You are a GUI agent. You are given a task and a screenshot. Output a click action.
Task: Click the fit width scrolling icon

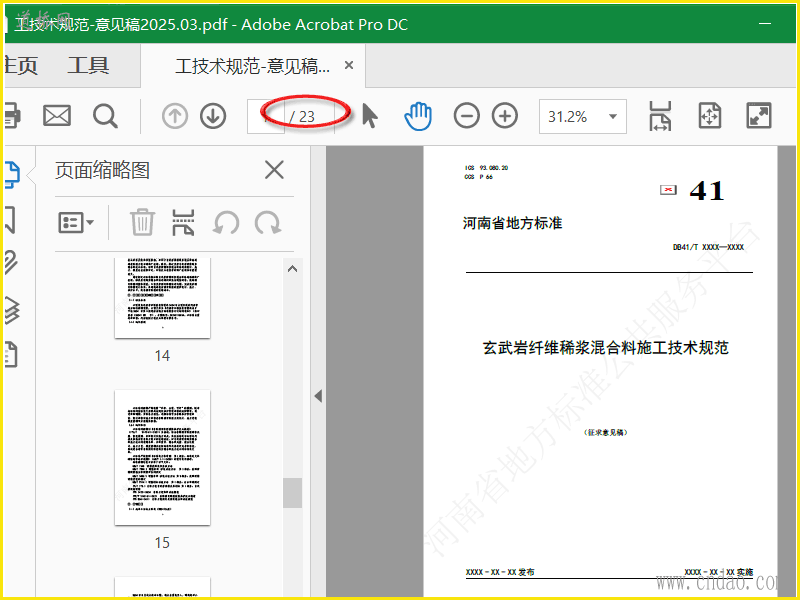pos(660,116)
